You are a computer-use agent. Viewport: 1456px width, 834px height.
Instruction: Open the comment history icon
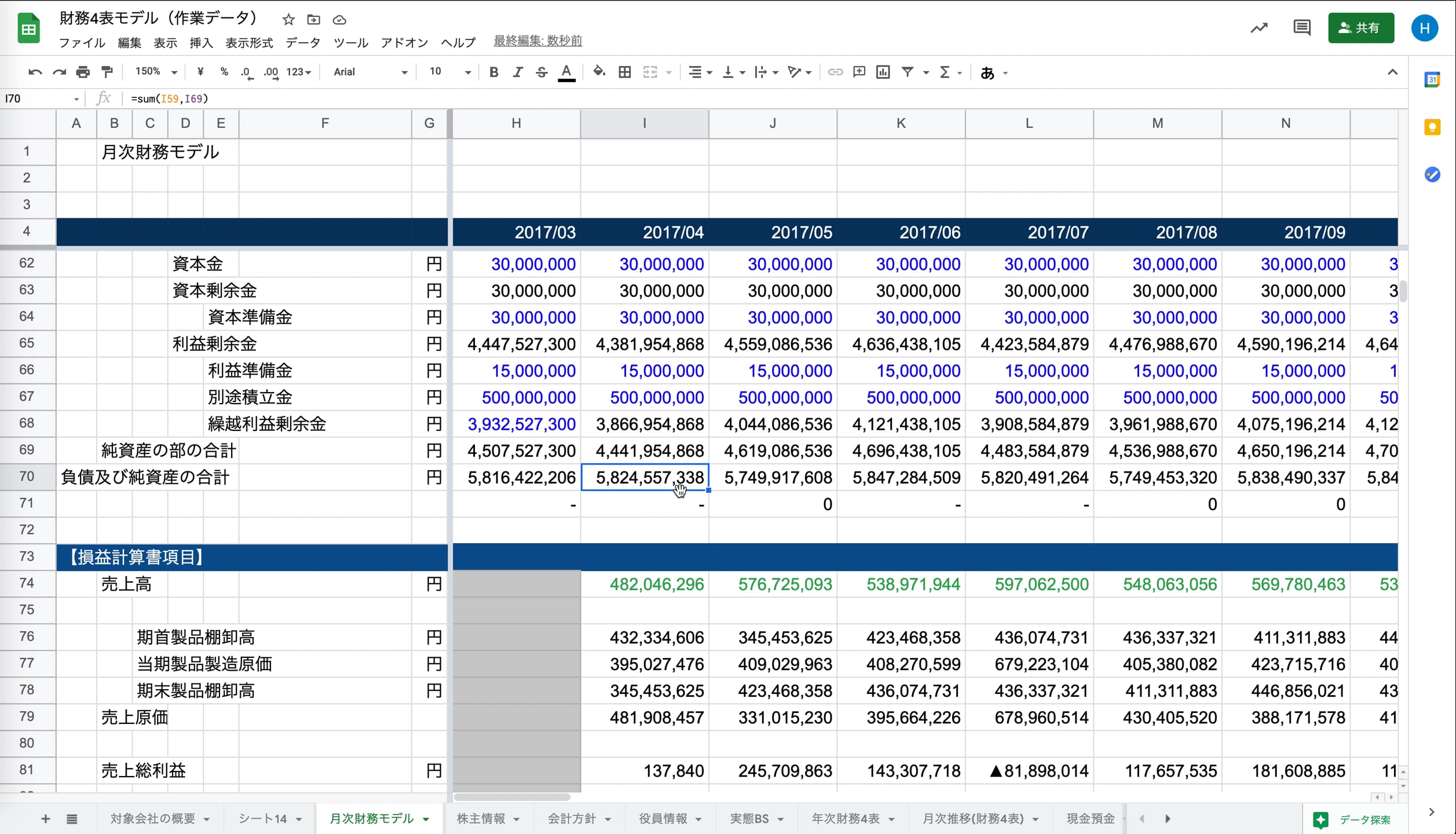(x=1301, y=28)
